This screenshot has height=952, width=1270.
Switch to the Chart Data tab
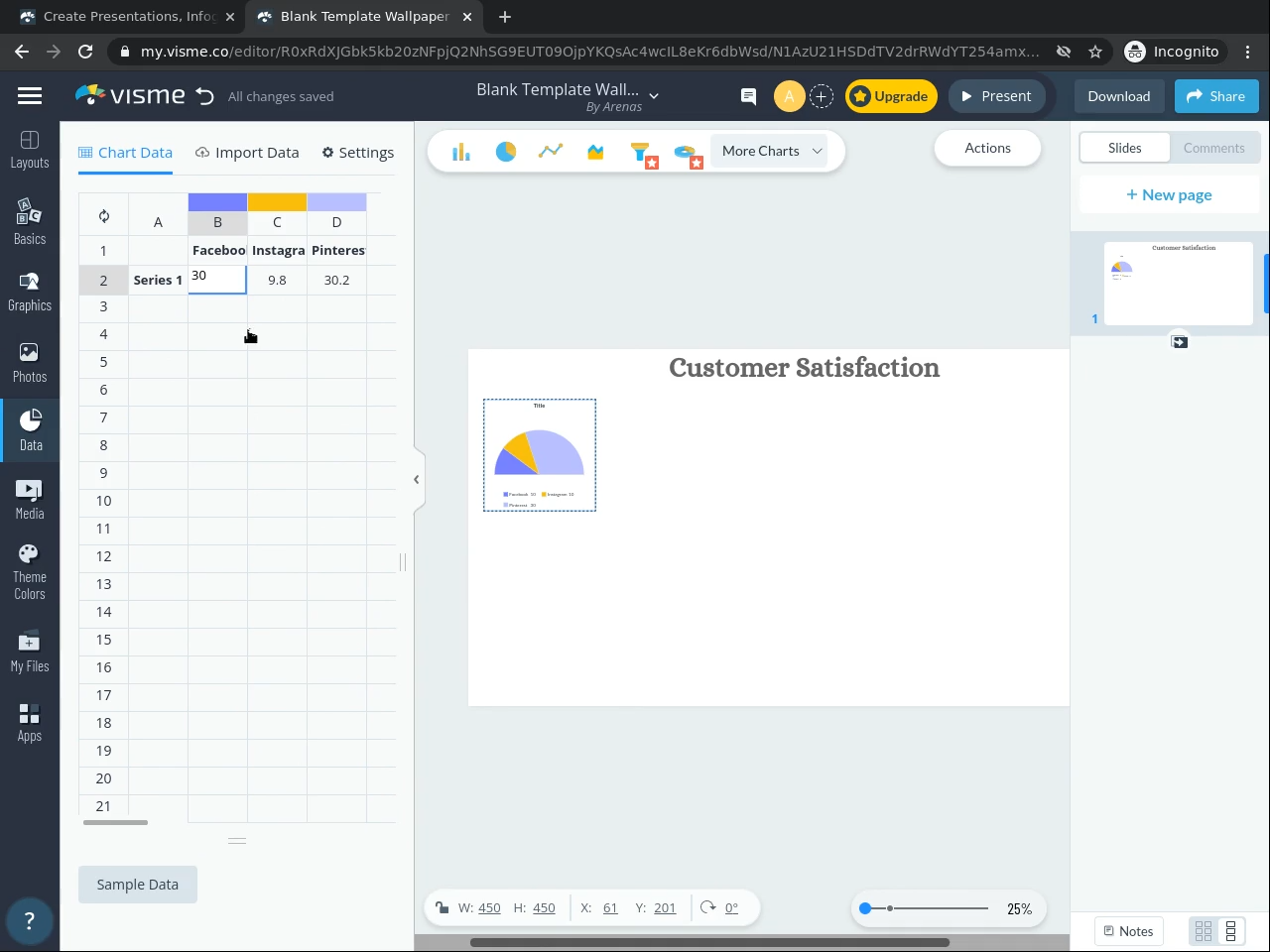[x=126, y=153]
